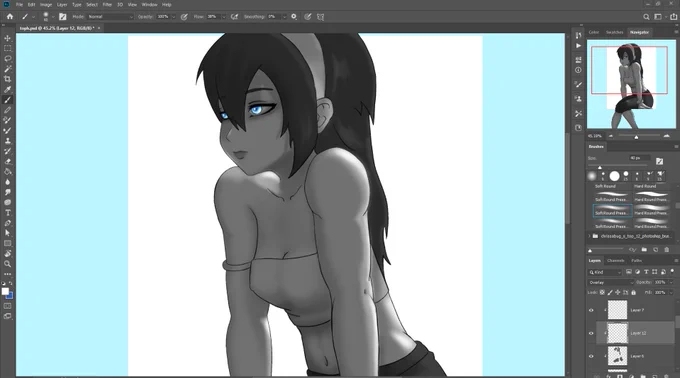680x378 pixels.
Task: Switch to the Channels tab
Action: [x=615, y=261]
